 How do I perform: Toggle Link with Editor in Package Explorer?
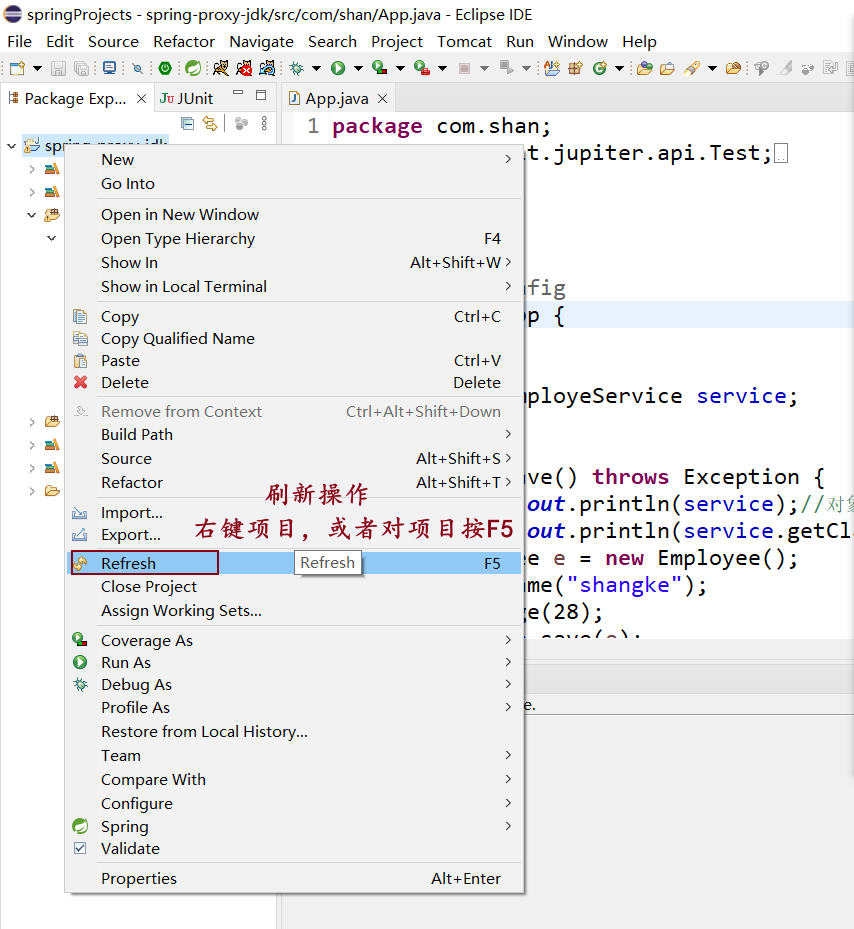[210, 123]
